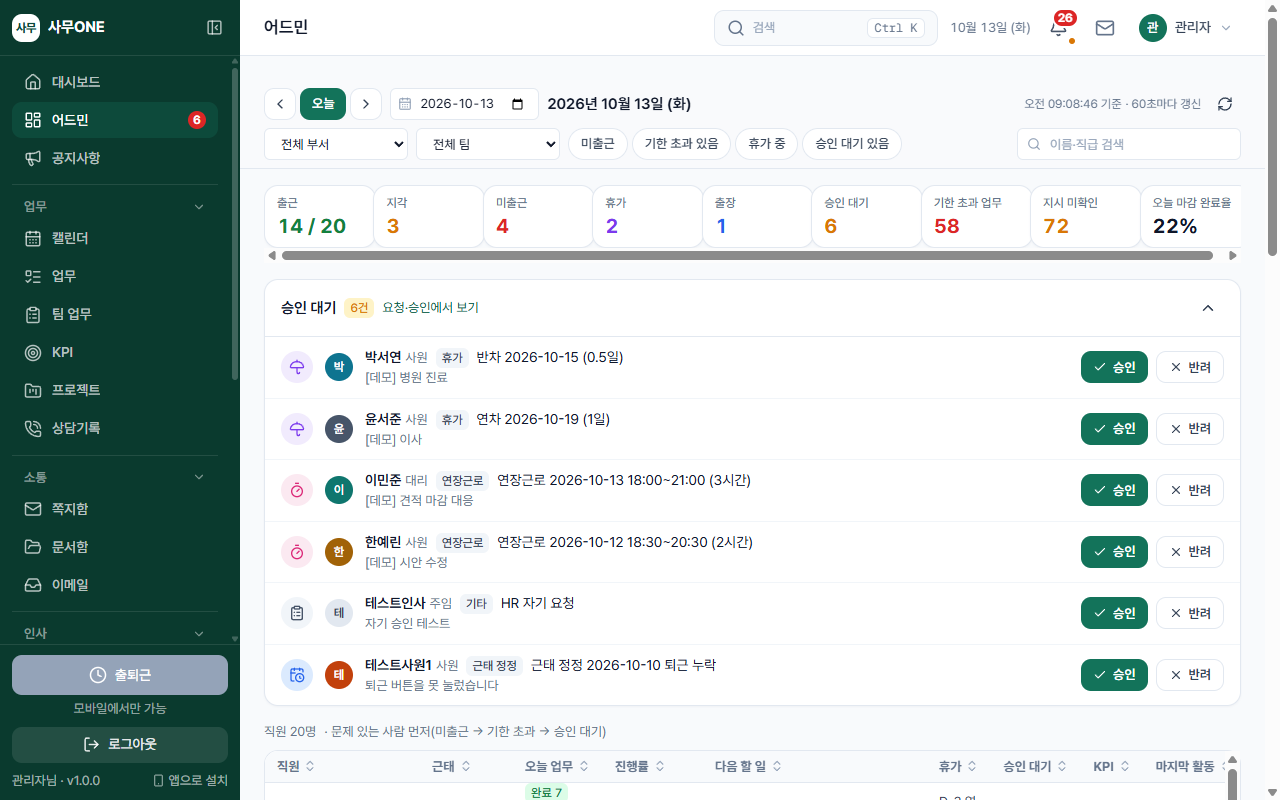
Task: Collapse the sidebar panel icon
Action: 214,28
